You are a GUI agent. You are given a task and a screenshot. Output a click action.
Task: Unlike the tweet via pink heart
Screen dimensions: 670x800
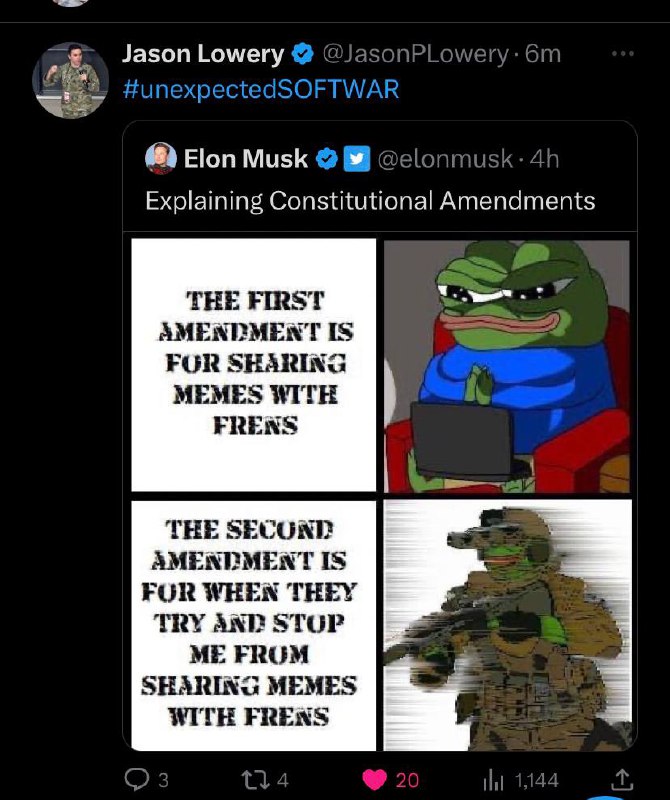(x=375, y=780)
